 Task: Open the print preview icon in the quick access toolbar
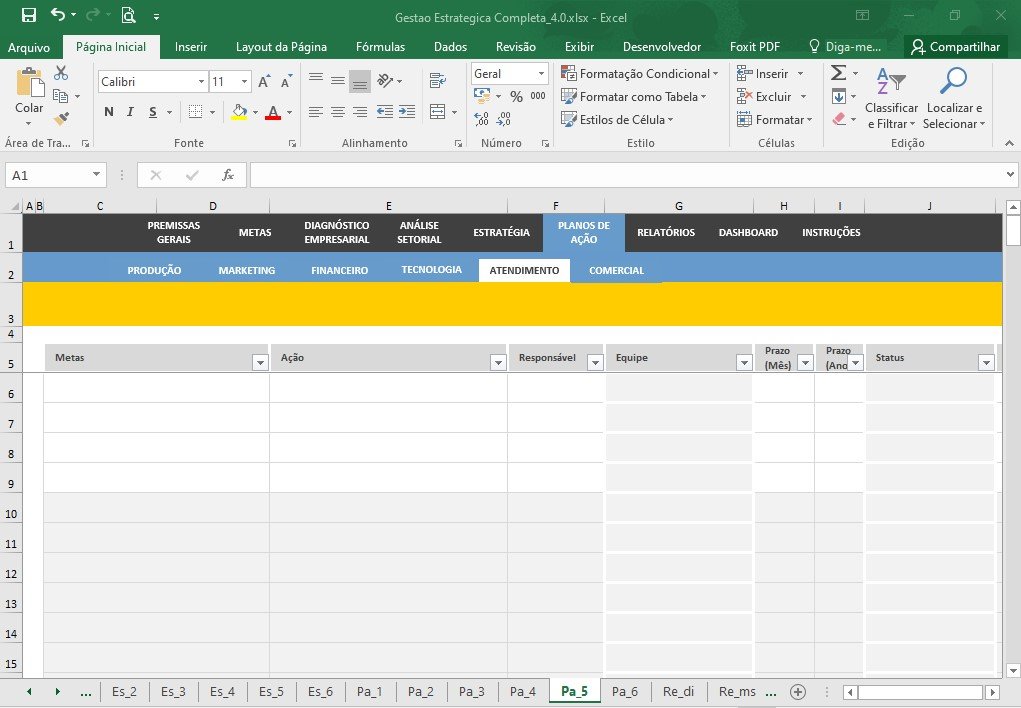pos(128,15)
